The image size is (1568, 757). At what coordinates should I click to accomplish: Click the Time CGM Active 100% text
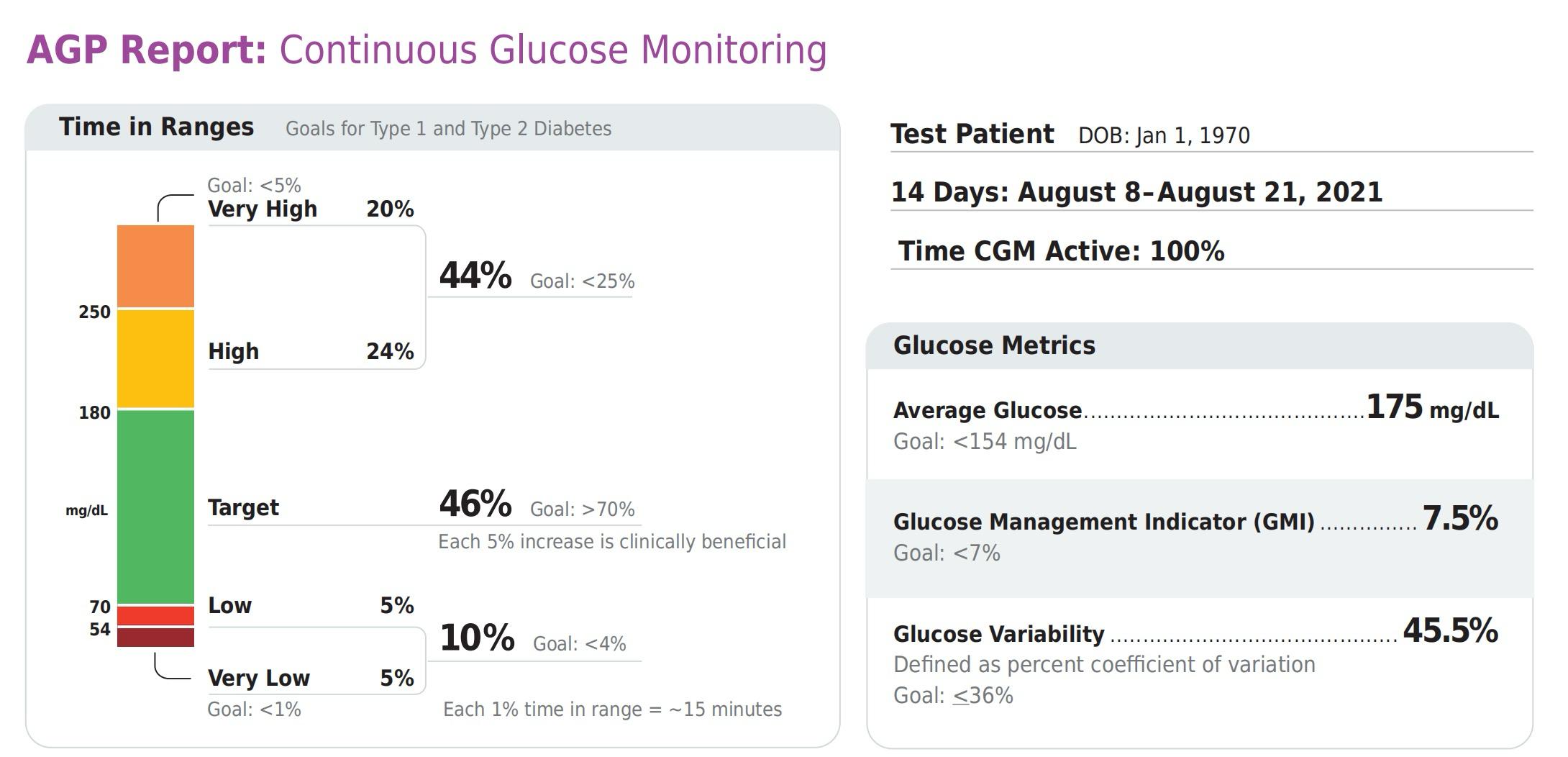click(x=1061, y=251)
